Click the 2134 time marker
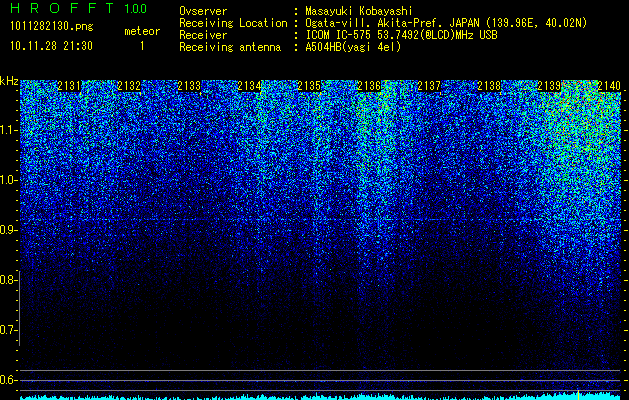 coord(249,86)
